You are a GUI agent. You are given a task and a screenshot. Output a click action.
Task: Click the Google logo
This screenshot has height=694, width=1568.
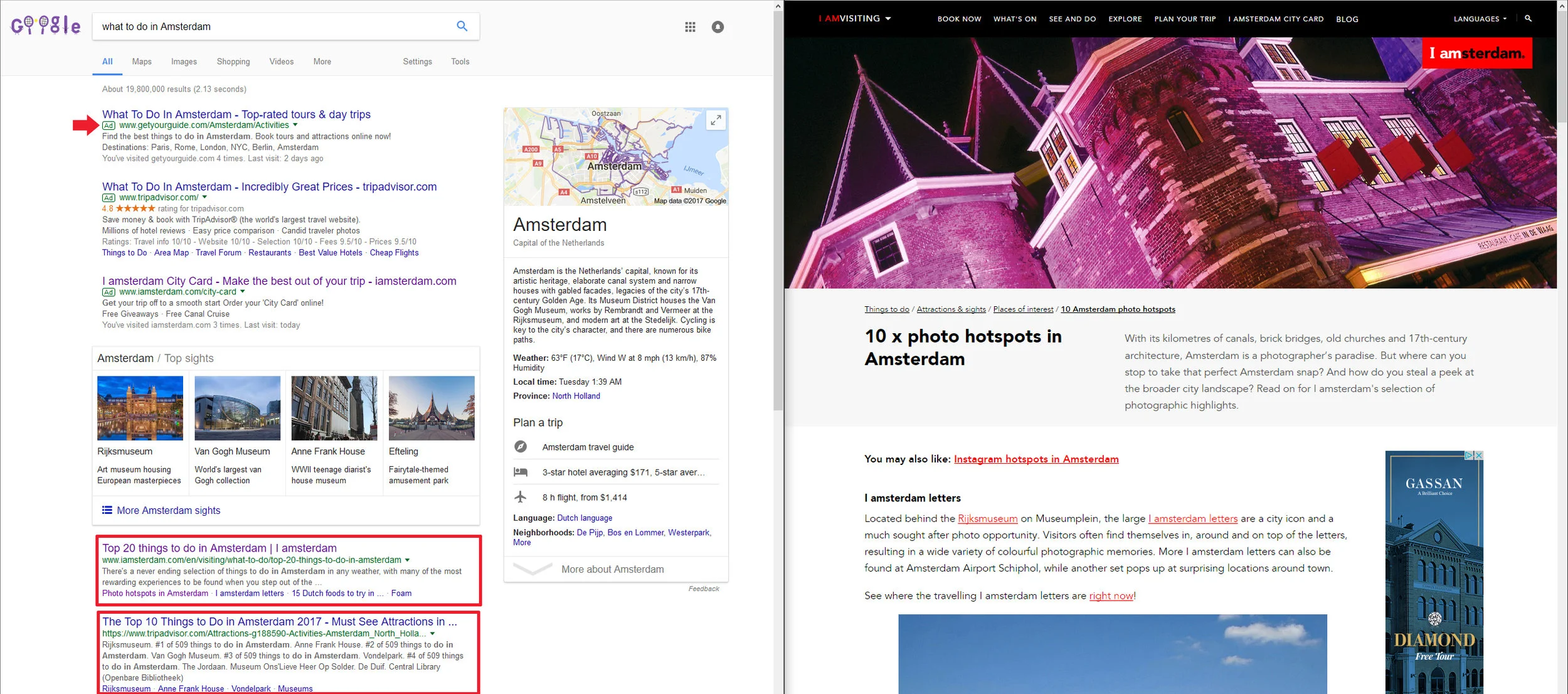pos(45,26)
